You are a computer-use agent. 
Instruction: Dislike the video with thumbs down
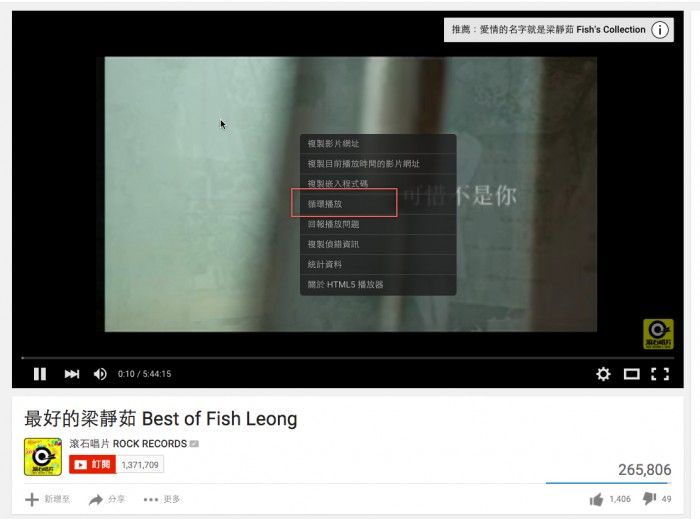pos(650,498)
